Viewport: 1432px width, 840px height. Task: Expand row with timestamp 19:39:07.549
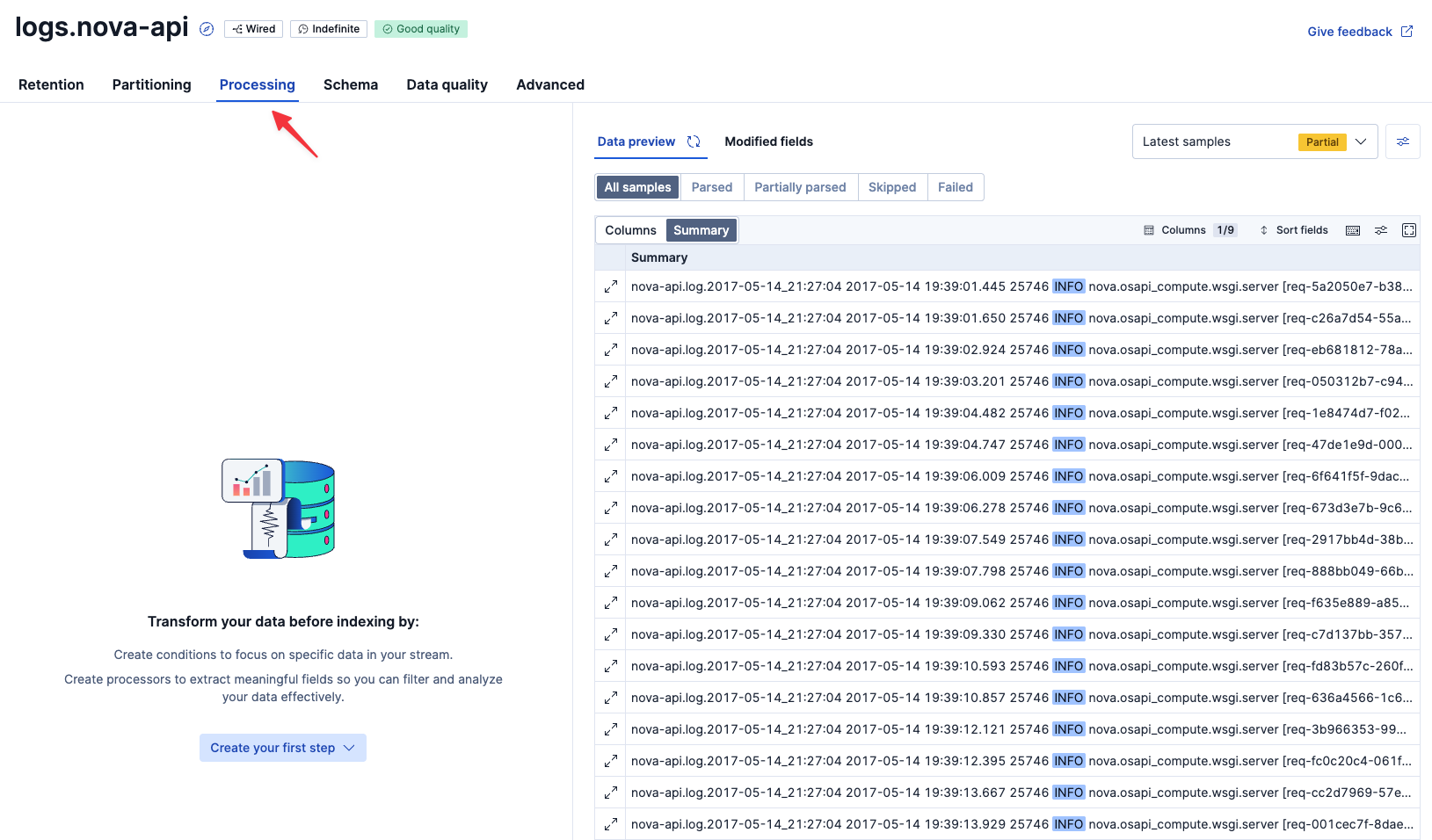coord(610,539)
